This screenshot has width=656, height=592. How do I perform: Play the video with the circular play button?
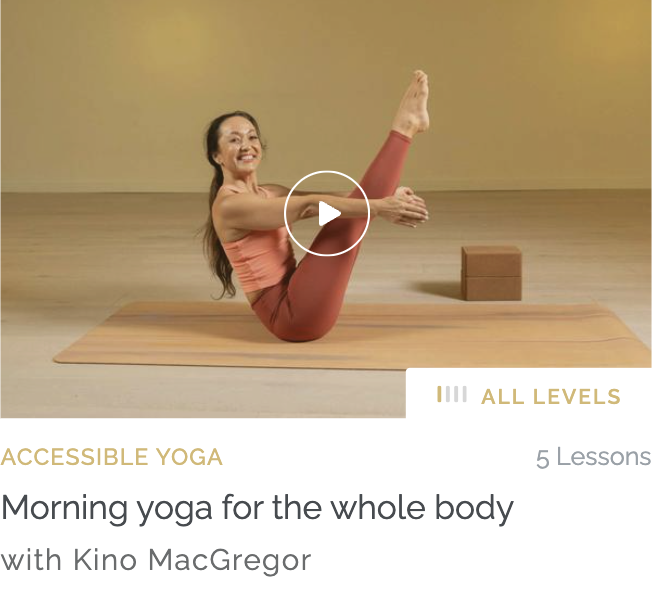coord(326,213)
